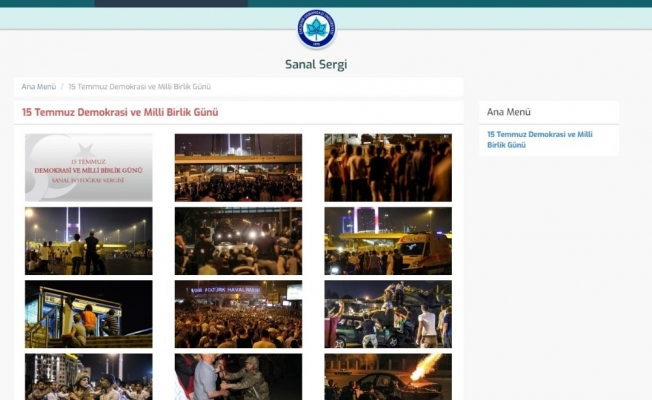This screenshot has height=400, width=652.
Task: Open photo of civilian confronting soldier
Action: pos(238,377)
